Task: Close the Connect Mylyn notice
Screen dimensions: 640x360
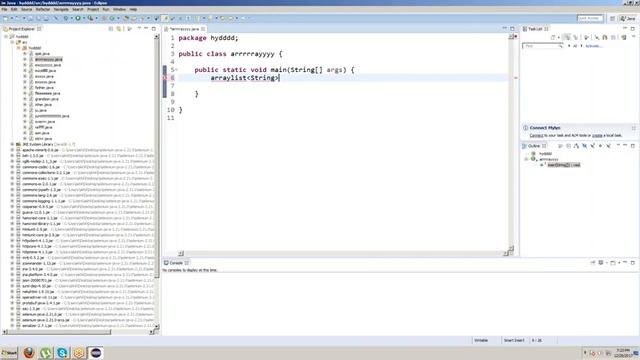Action: point(634,128)
